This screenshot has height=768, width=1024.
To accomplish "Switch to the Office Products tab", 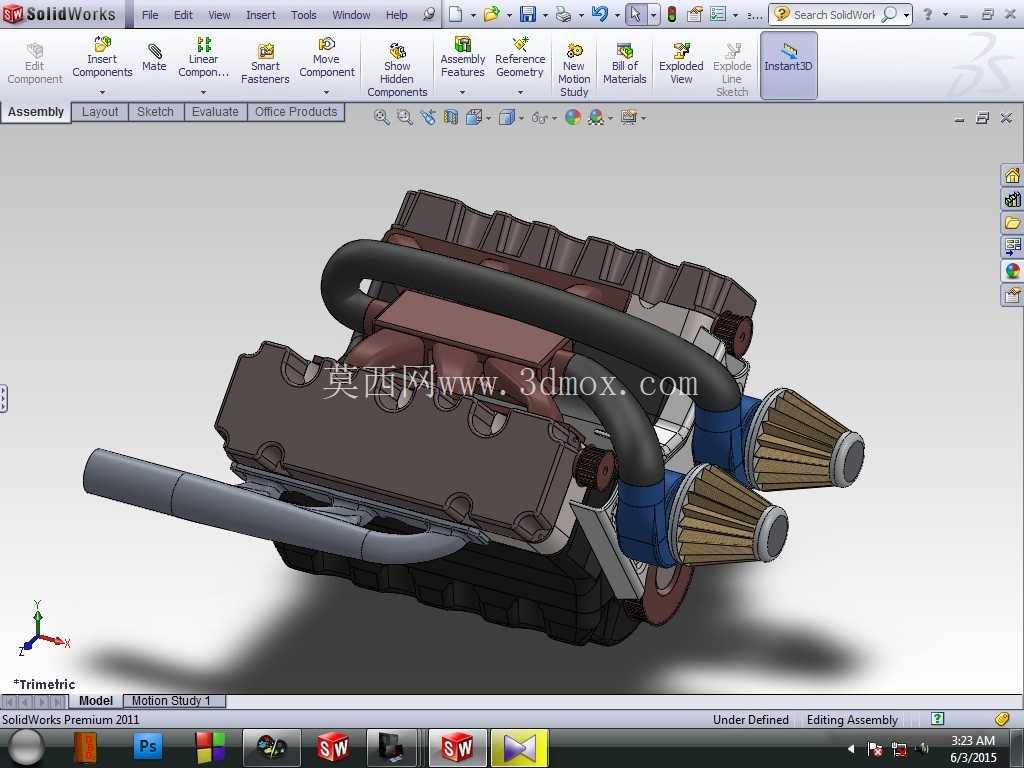I will coord(296,112).
